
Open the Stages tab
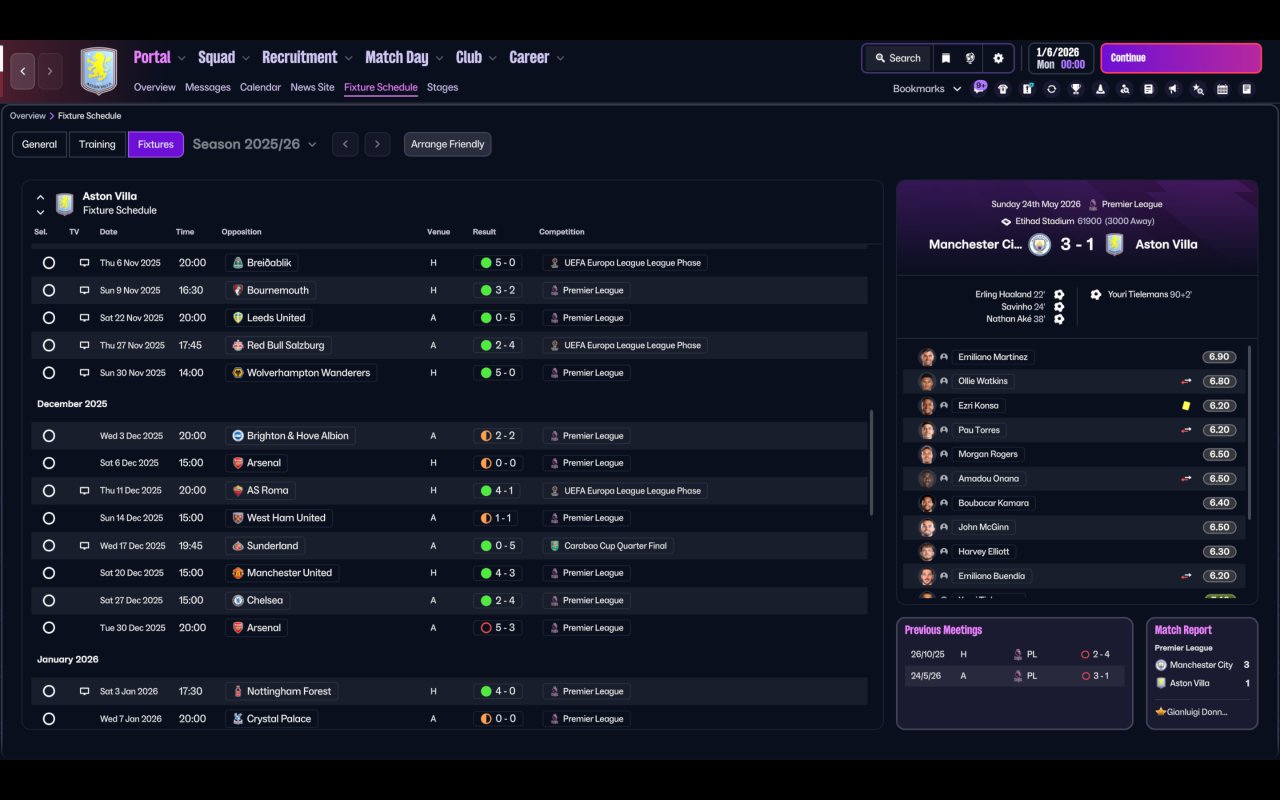(x=442, y=87)
